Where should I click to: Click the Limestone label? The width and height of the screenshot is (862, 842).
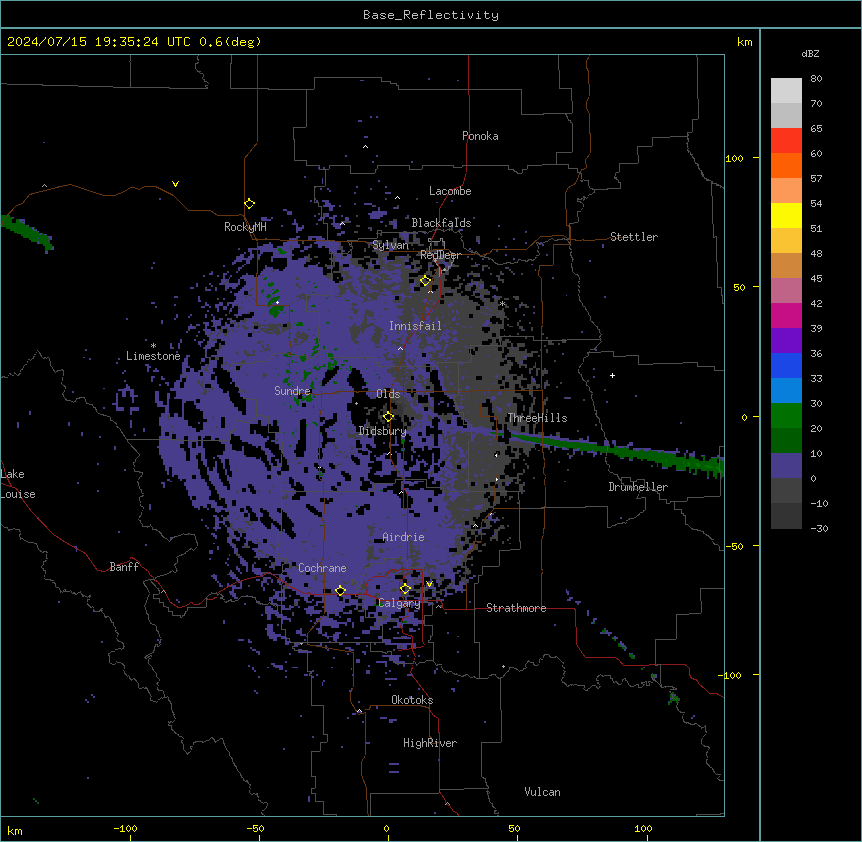tap(153, 356)
